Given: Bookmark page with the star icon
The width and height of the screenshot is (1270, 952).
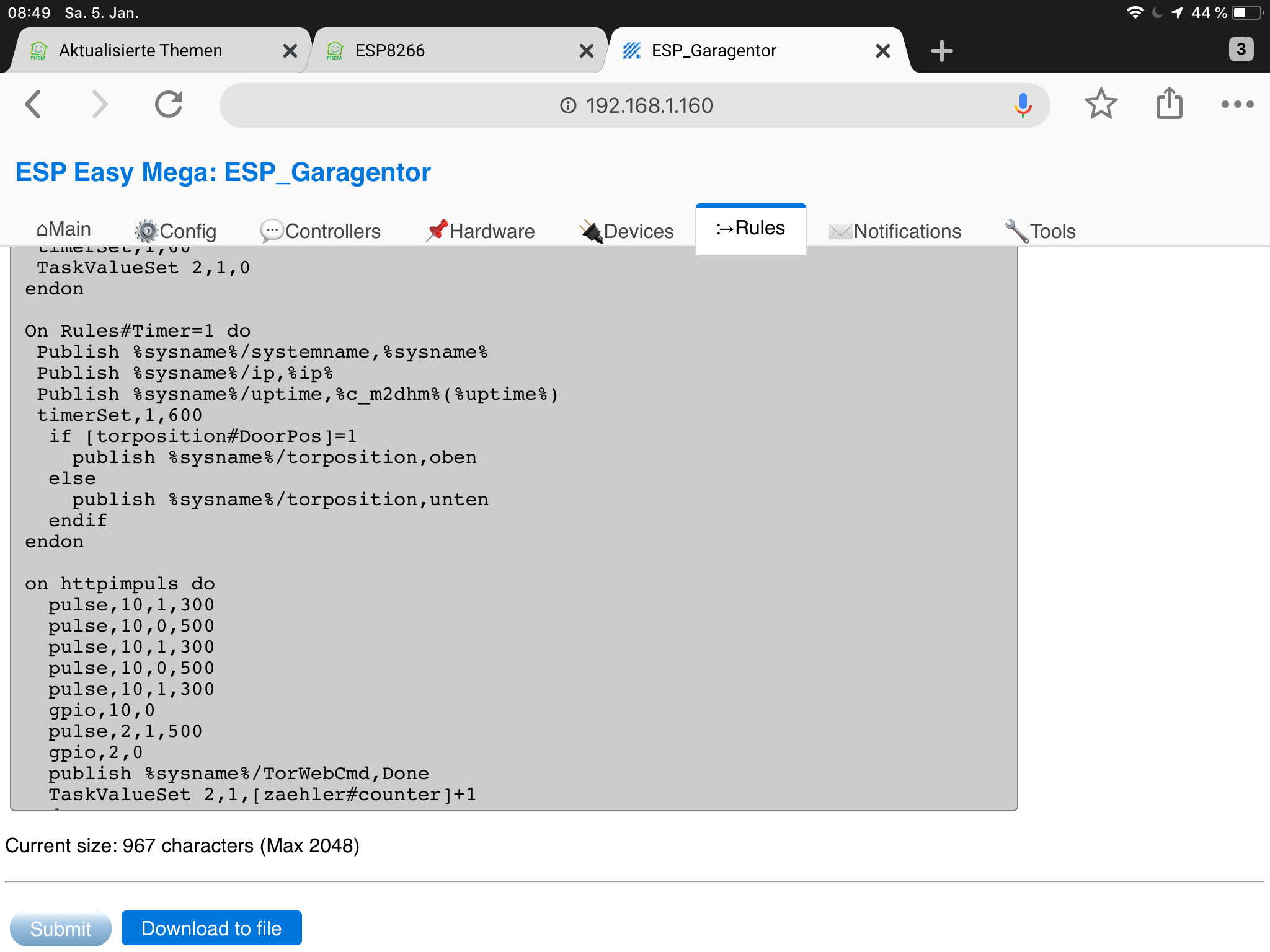Looking at the screenshot, I should pos(1101,104).
